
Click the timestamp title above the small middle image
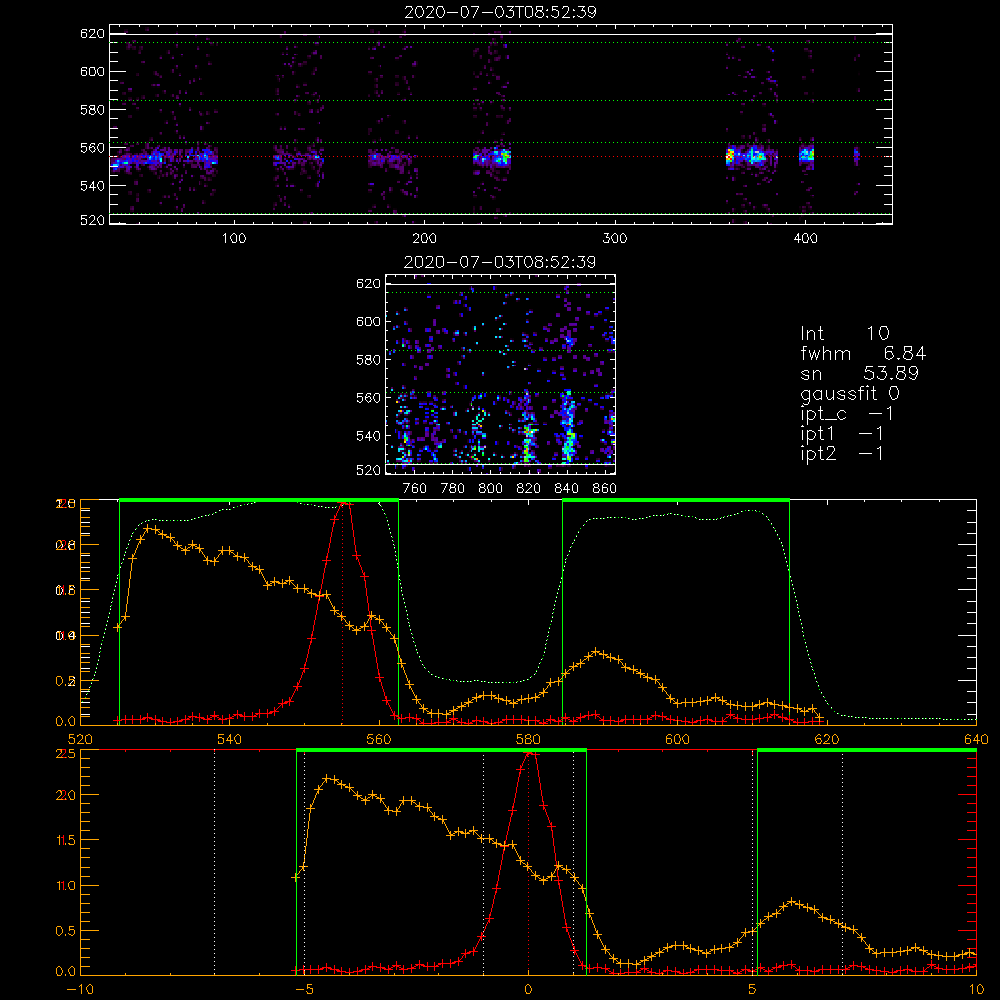[x=500, y=262]
